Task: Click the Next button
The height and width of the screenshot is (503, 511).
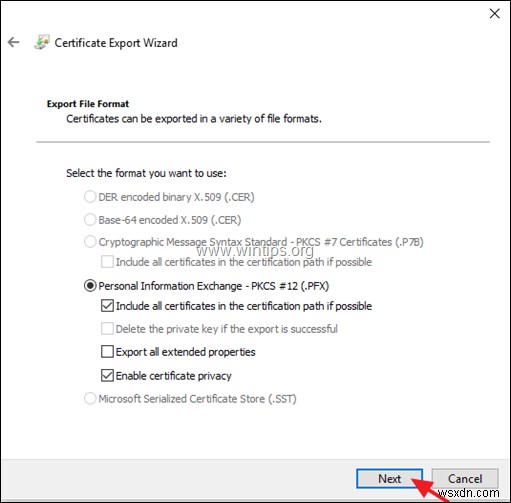Action: click(x=389, y=479)
